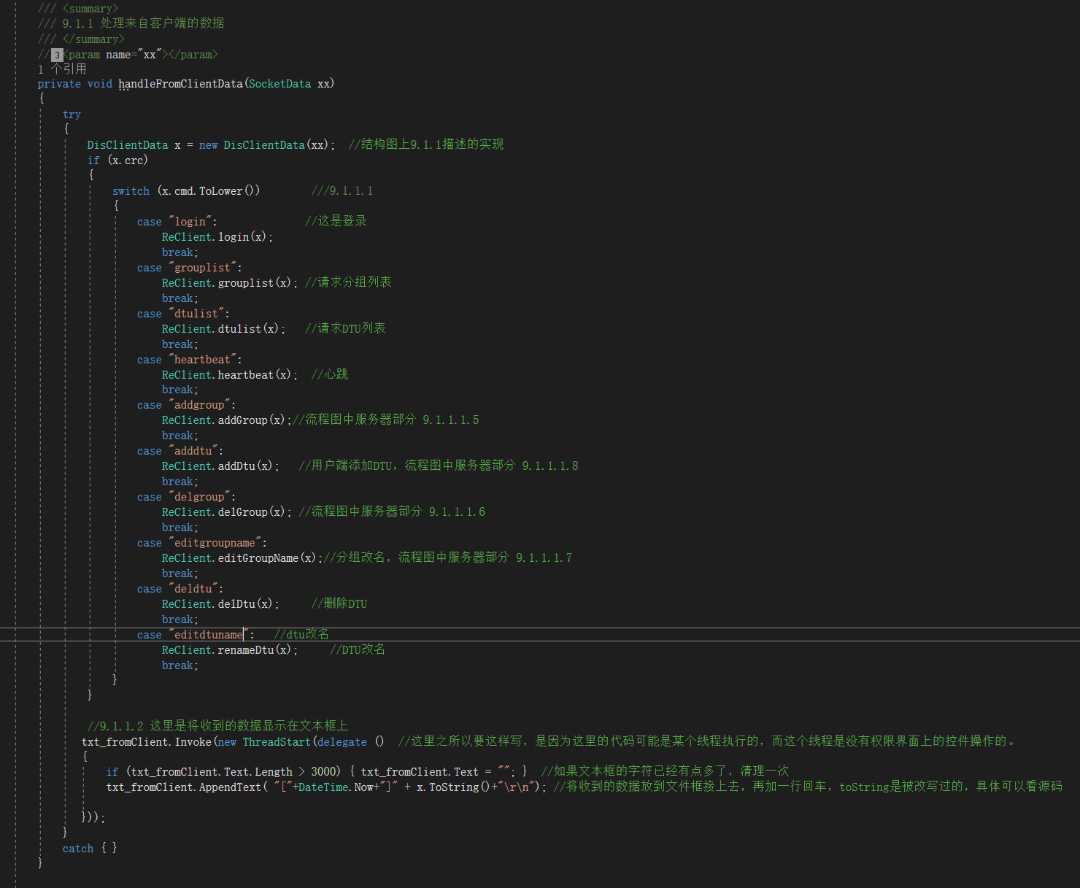Click the ReClient.addGroup(x) call

click(x=227, y=420)
